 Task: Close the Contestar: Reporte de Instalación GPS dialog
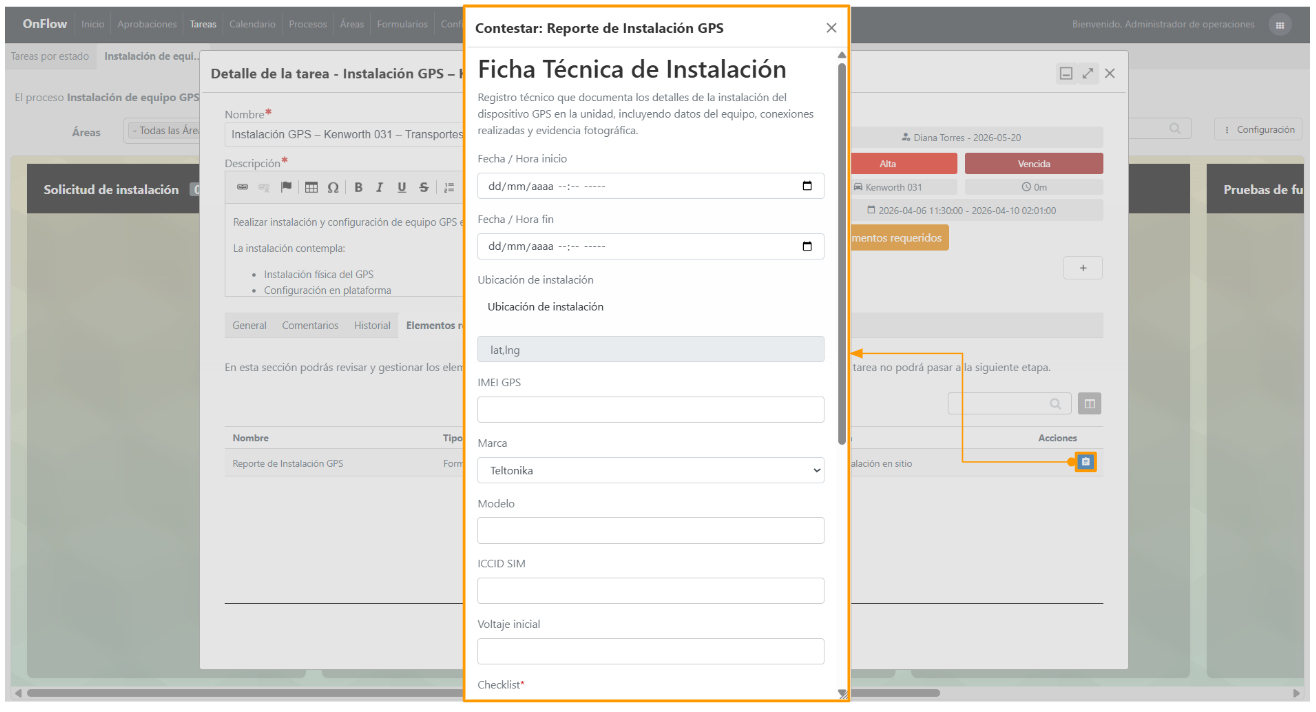coord(831,28)
